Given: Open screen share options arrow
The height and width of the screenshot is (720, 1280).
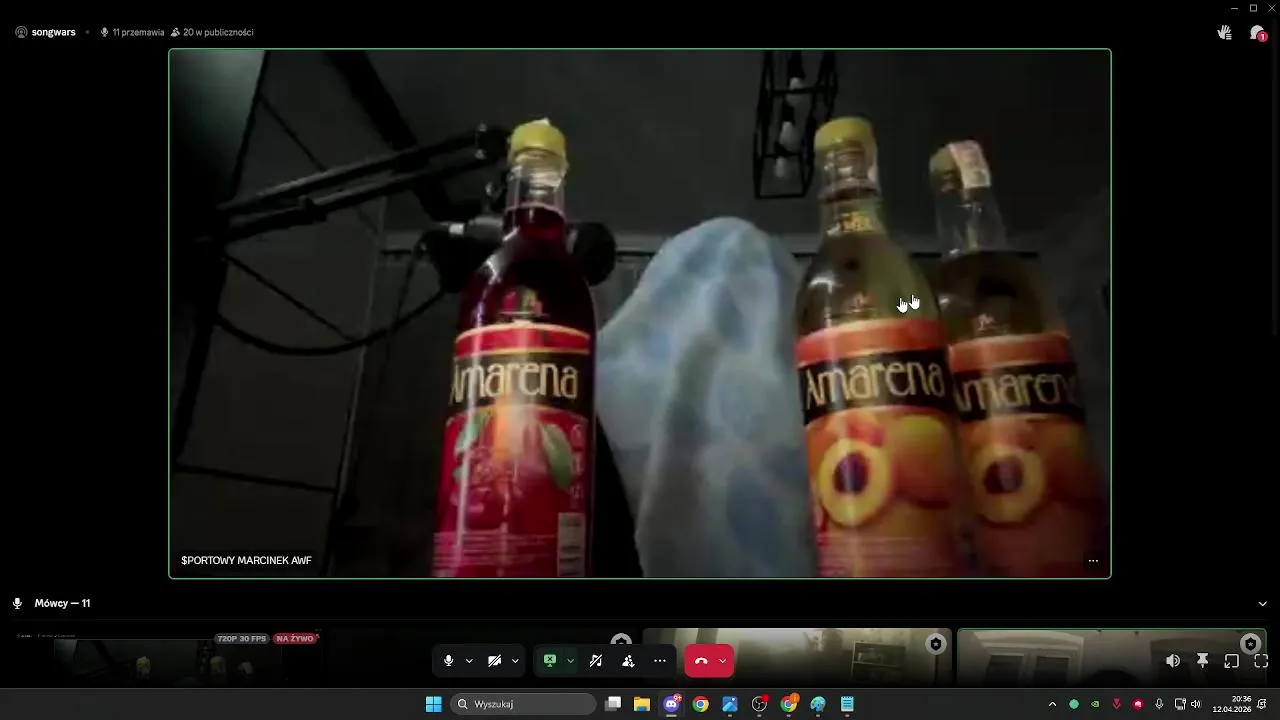Looking at the screenshot, I should point(570,661).
